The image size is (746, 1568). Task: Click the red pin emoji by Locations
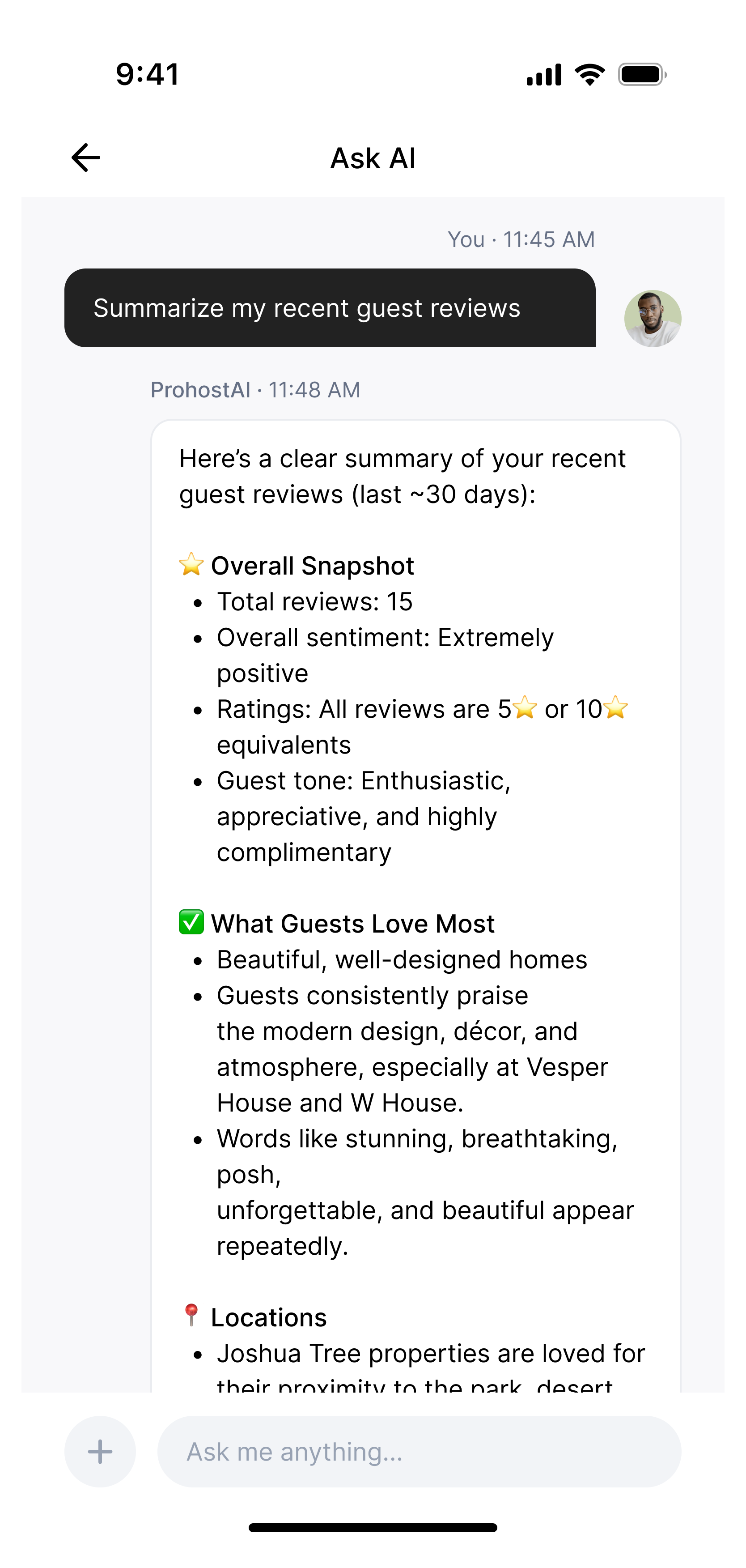point(191,1315)
